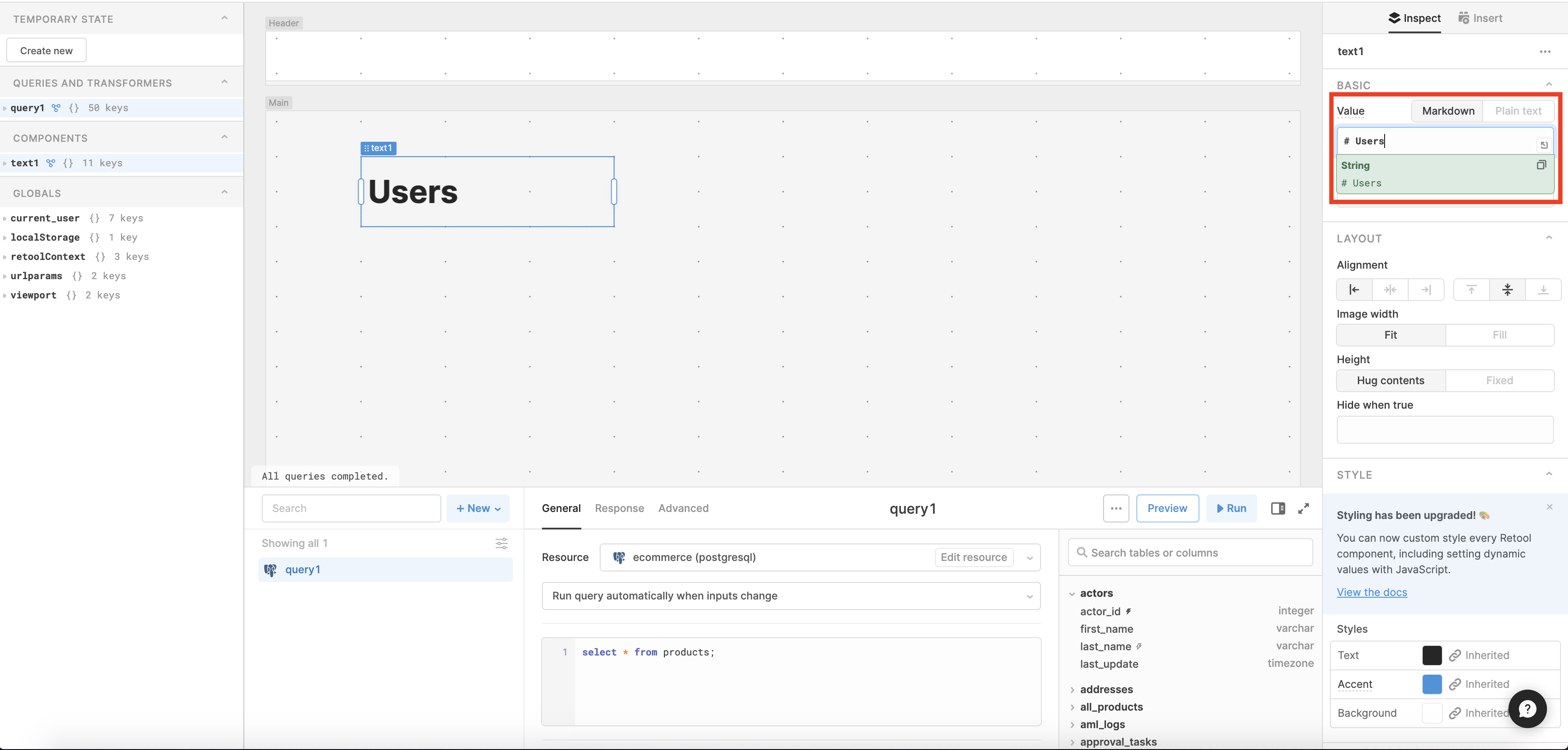Switch Value mode to Plain text
The height and width of the screenshot is (750, 1568).
tap(1518, 111)
